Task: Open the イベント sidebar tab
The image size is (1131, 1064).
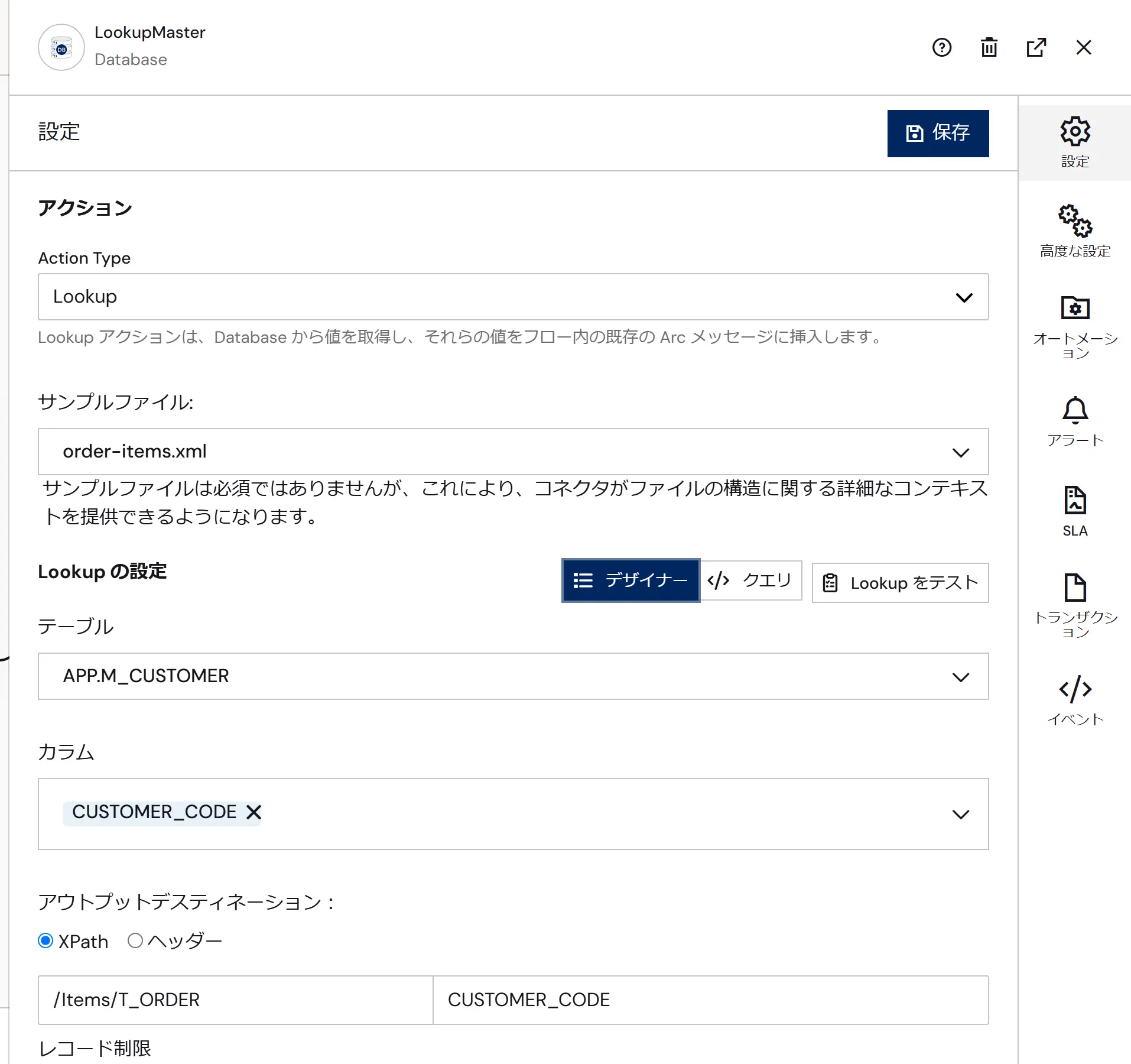Action: pyautogui.click(x=1075, y=701)
